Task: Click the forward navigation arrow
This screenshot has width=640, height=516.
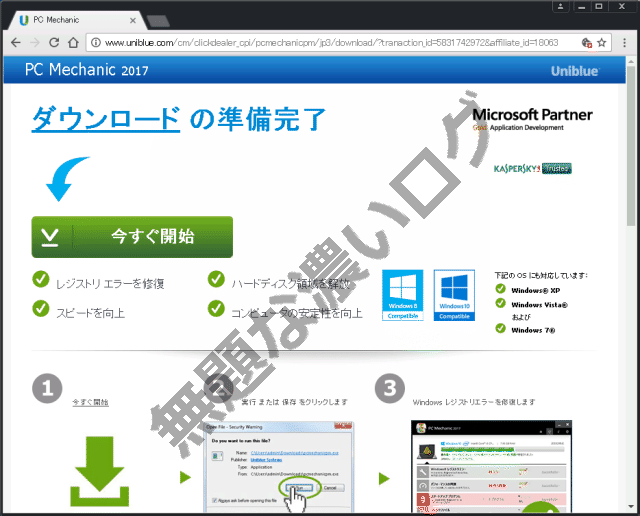Action: (35, 42)
